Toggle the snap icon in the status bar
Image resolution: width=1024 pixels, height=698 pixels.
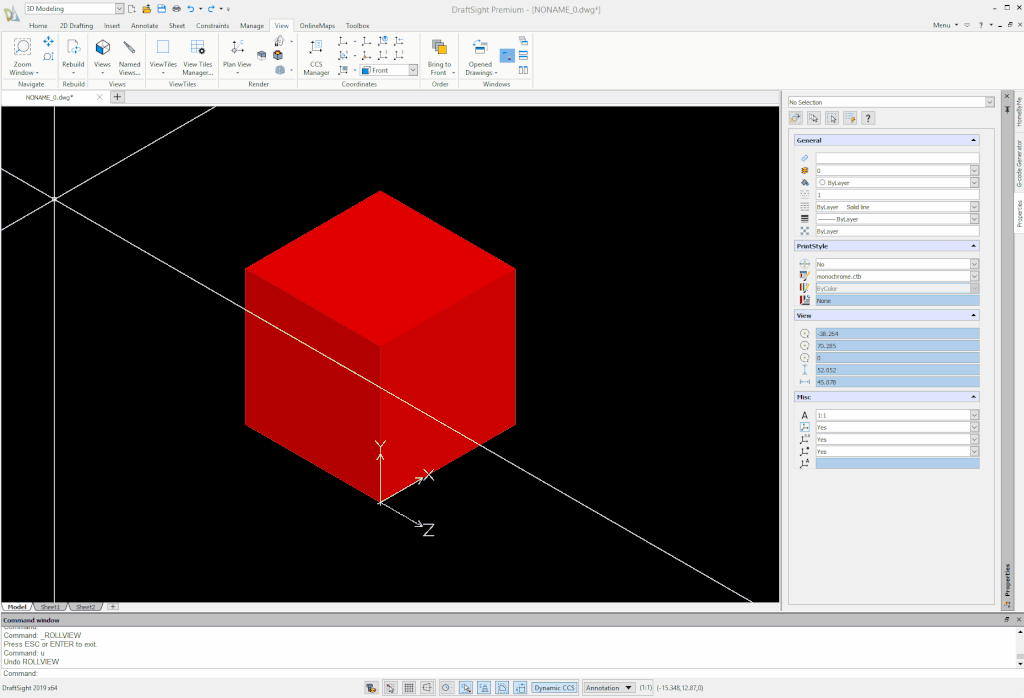pos(390,687)
